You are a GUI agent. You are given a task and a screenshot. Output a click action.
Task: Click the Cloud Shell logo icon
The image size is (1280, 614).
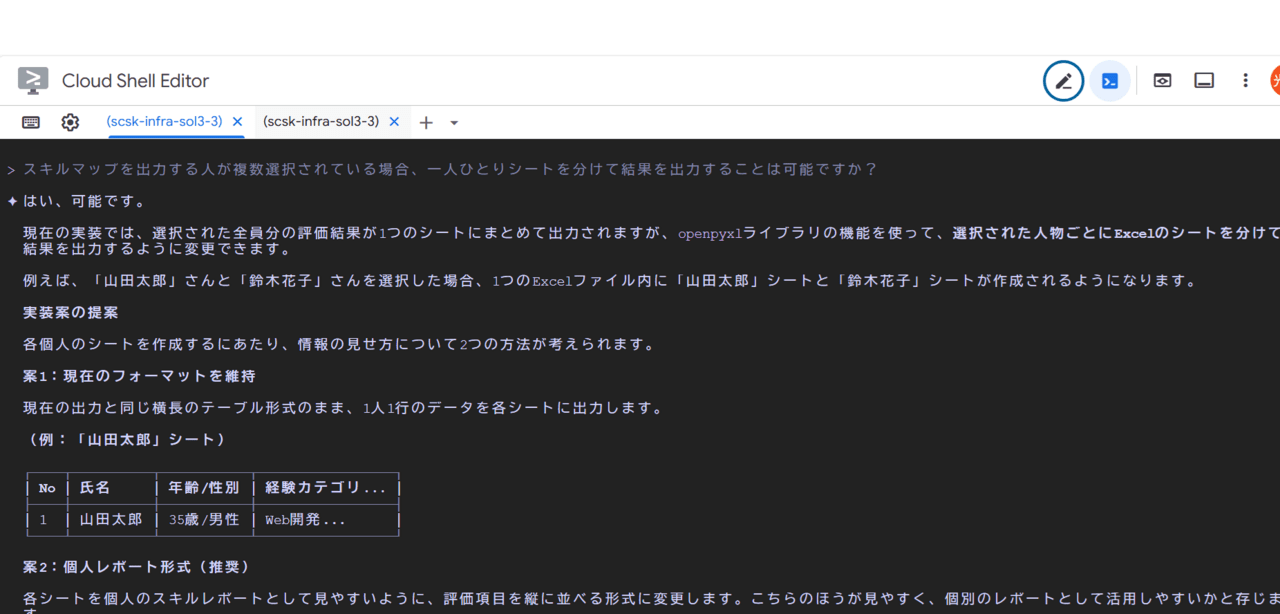tap(33, 81)
